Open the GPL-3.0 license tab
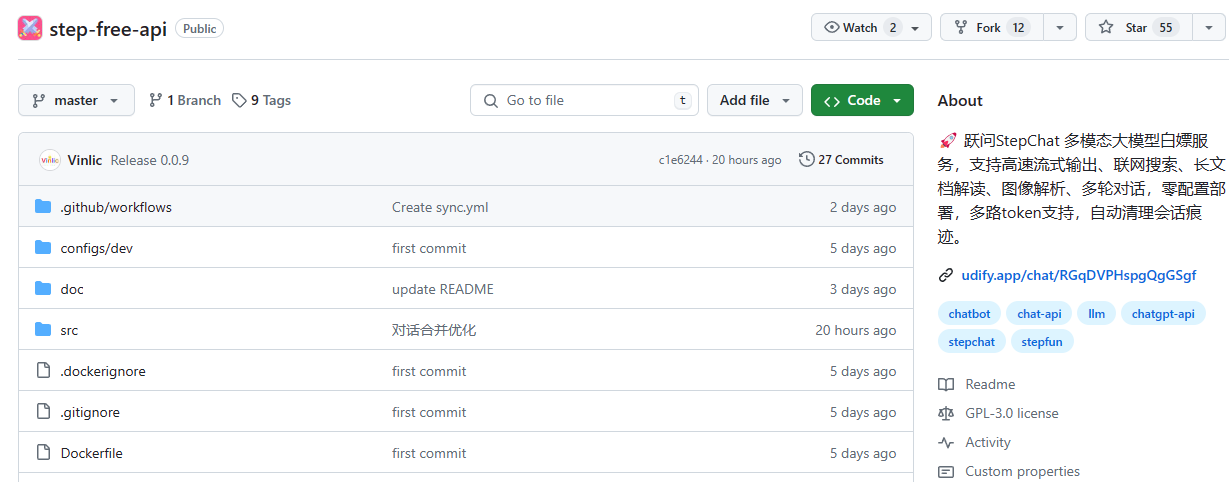 click(x=1011, y=413)
